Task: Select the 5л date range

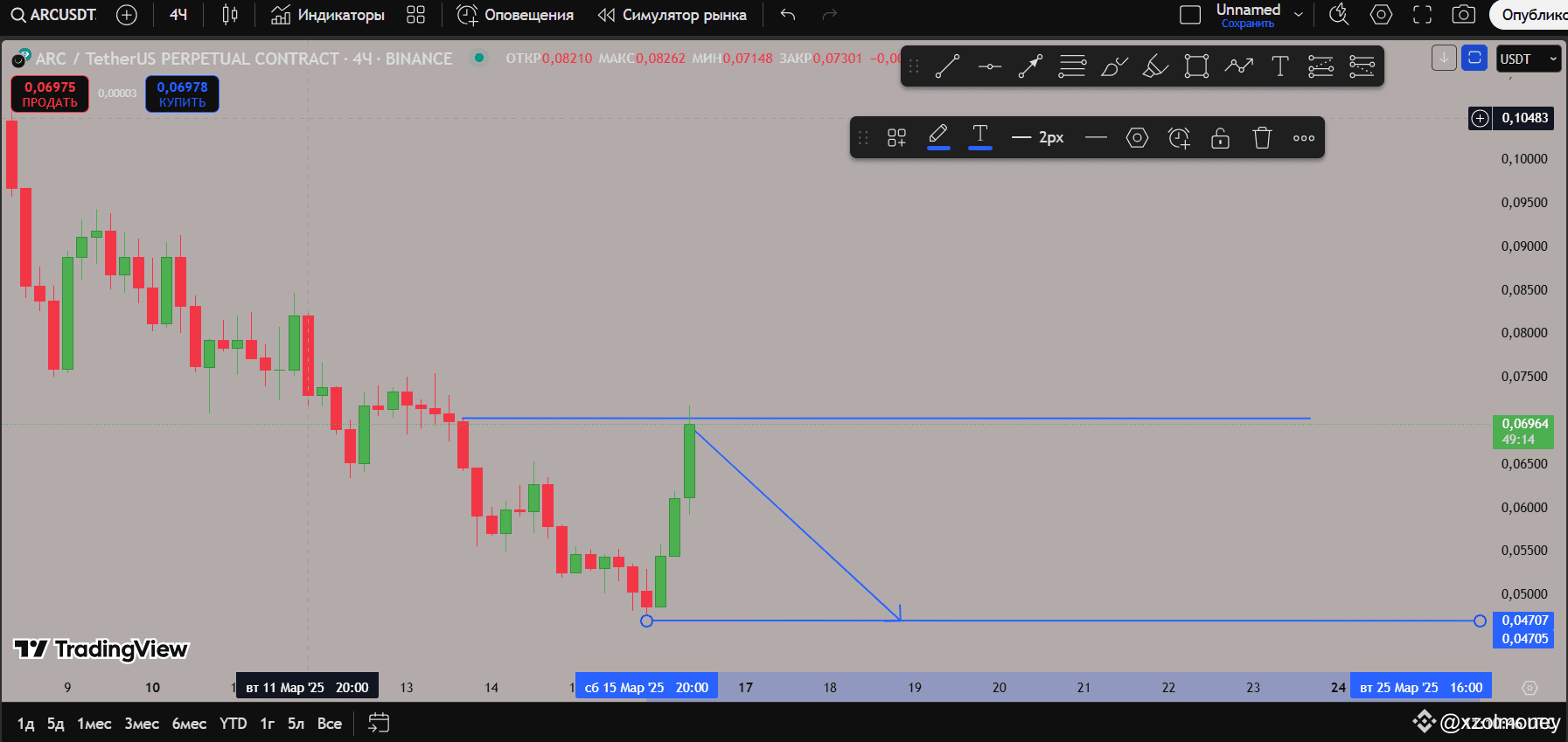Action: tap(296, 724)
